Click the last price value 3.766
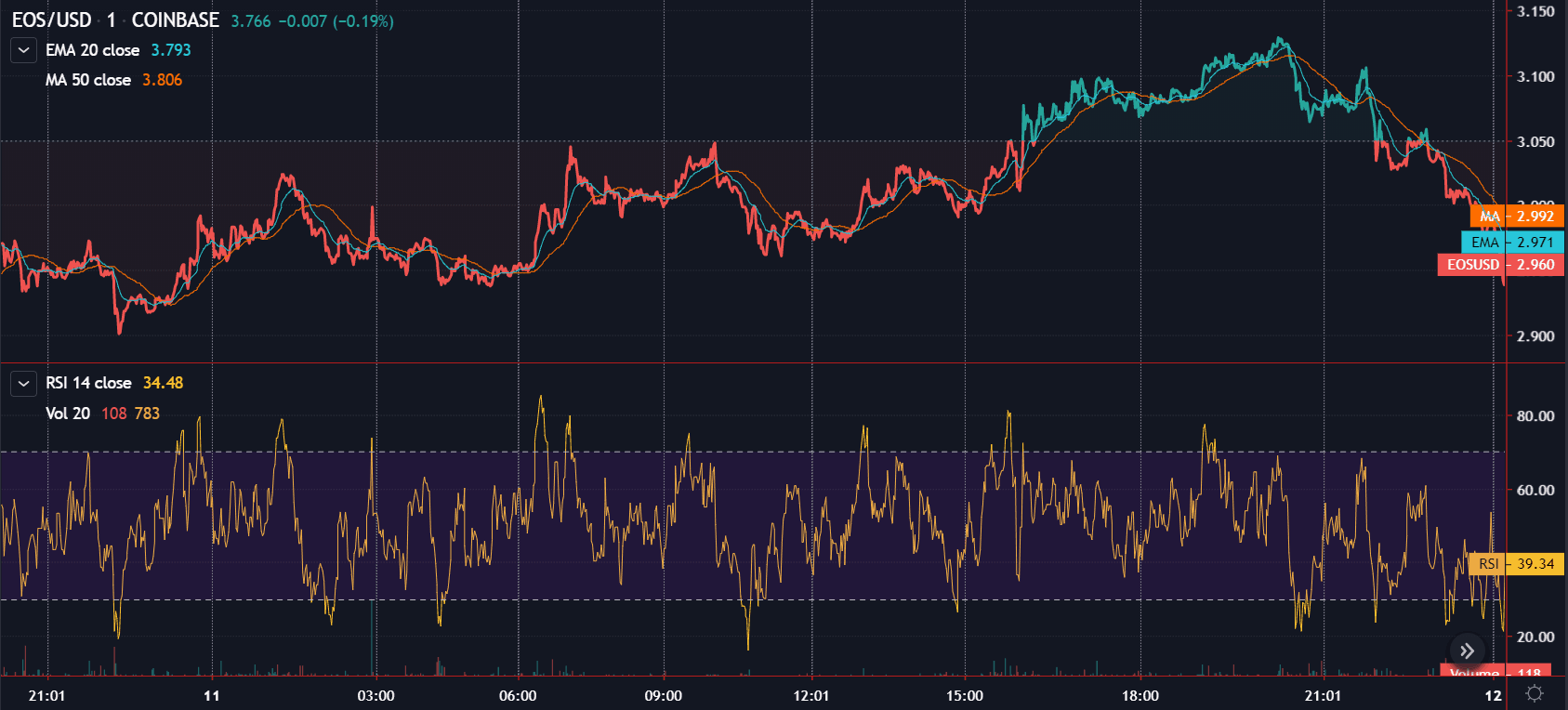1568x710 pixels. [x=251, y=21]
